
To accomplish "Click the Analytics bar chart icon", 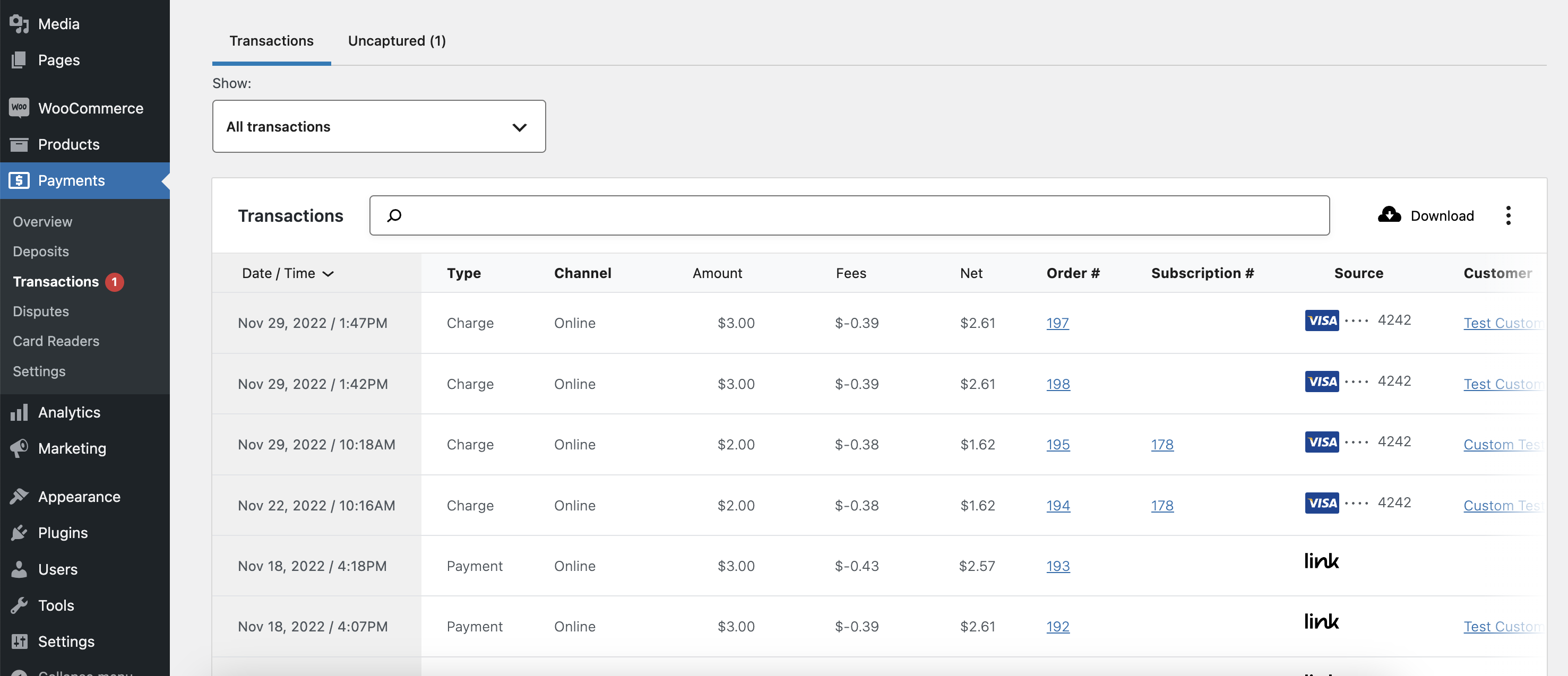I will click(x=19, y=412).
